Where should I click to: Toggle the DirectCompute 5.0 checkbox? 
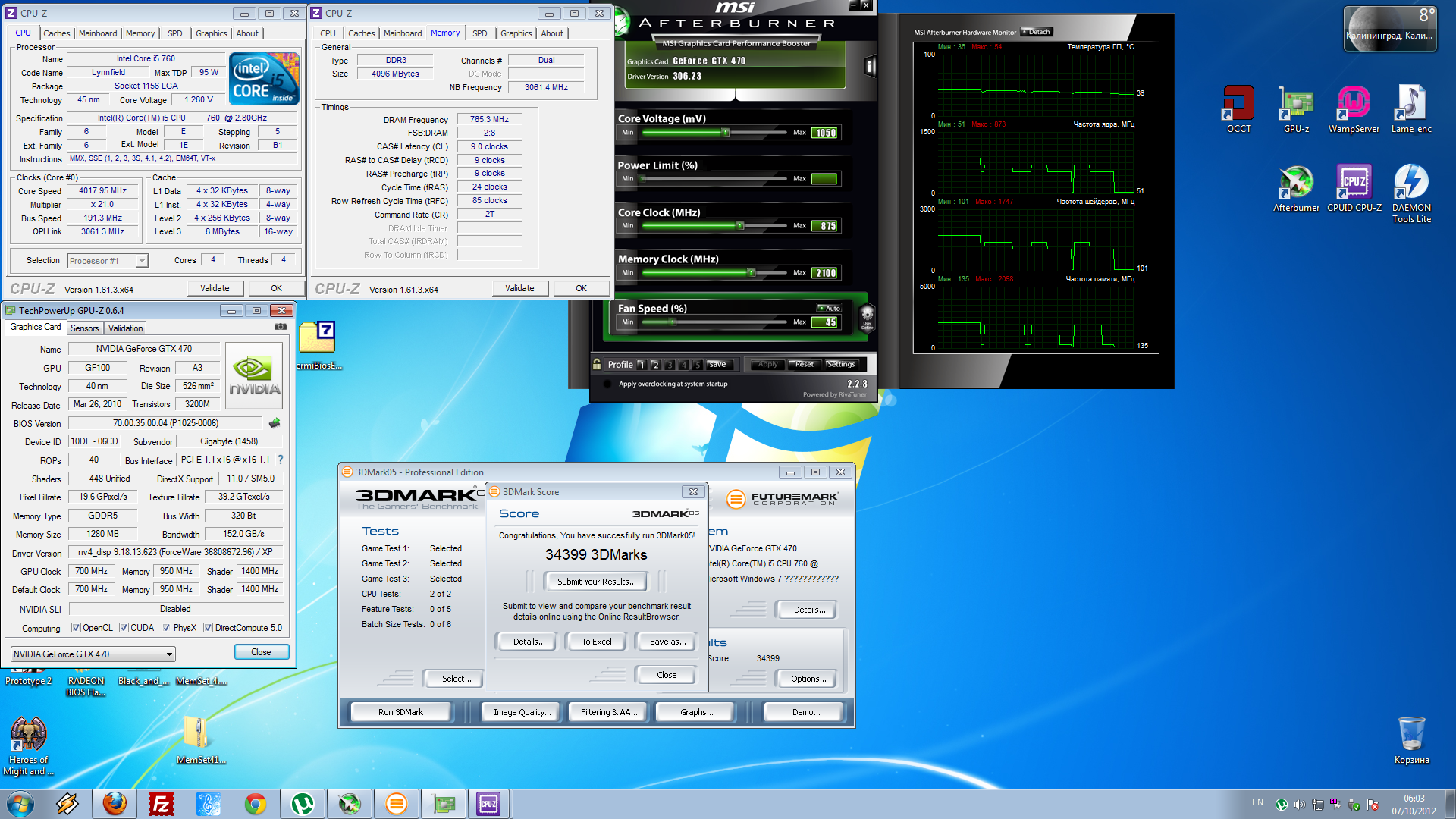[x=208, y=628]
